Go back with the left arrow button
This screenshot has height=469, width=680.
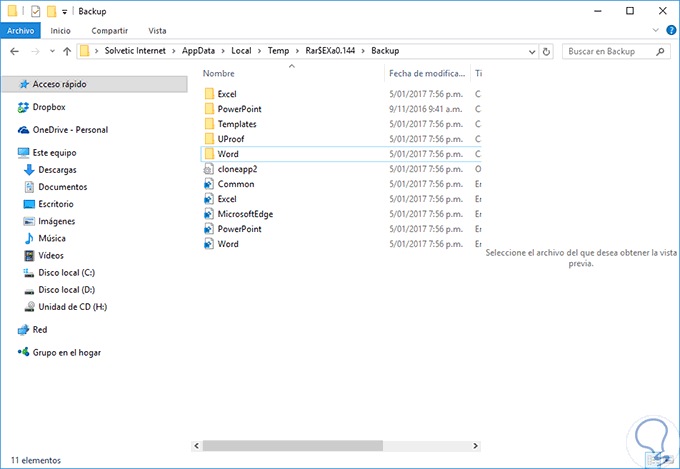14,51
